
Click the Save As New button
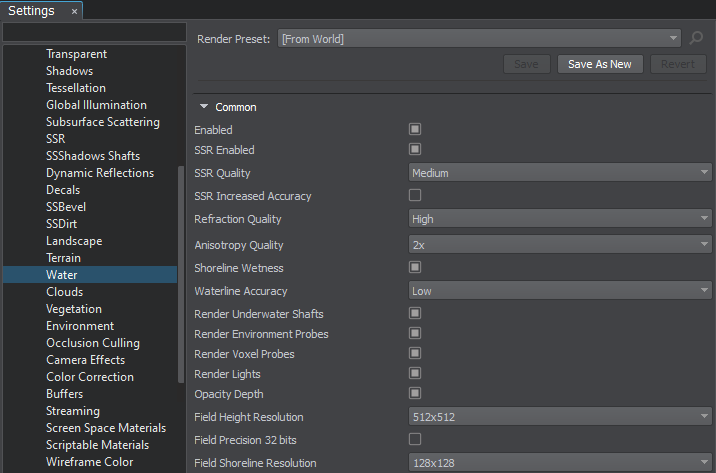[x=599, y=64]
